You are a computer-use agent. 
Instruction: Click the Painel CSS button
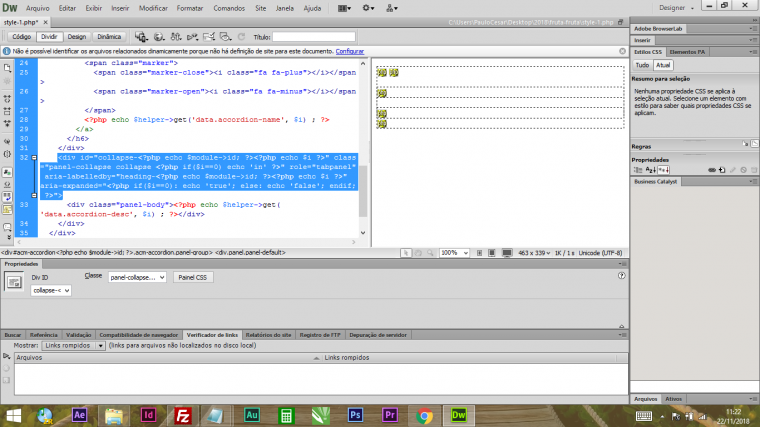[193, 277]
